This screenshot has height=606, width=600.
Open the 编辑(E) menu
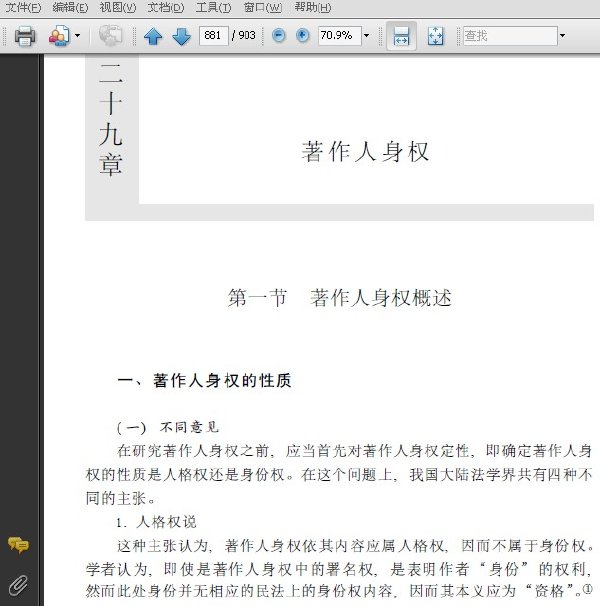tap(70, 7)
